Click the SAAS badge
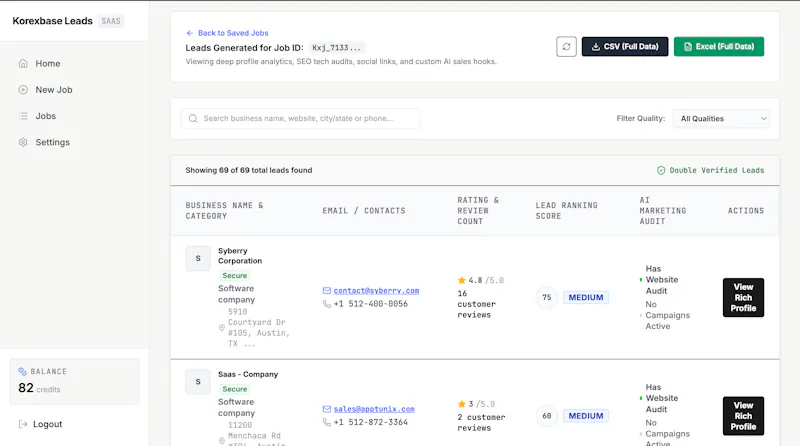This screenshot has height=446, width=800. coord(111,21)
